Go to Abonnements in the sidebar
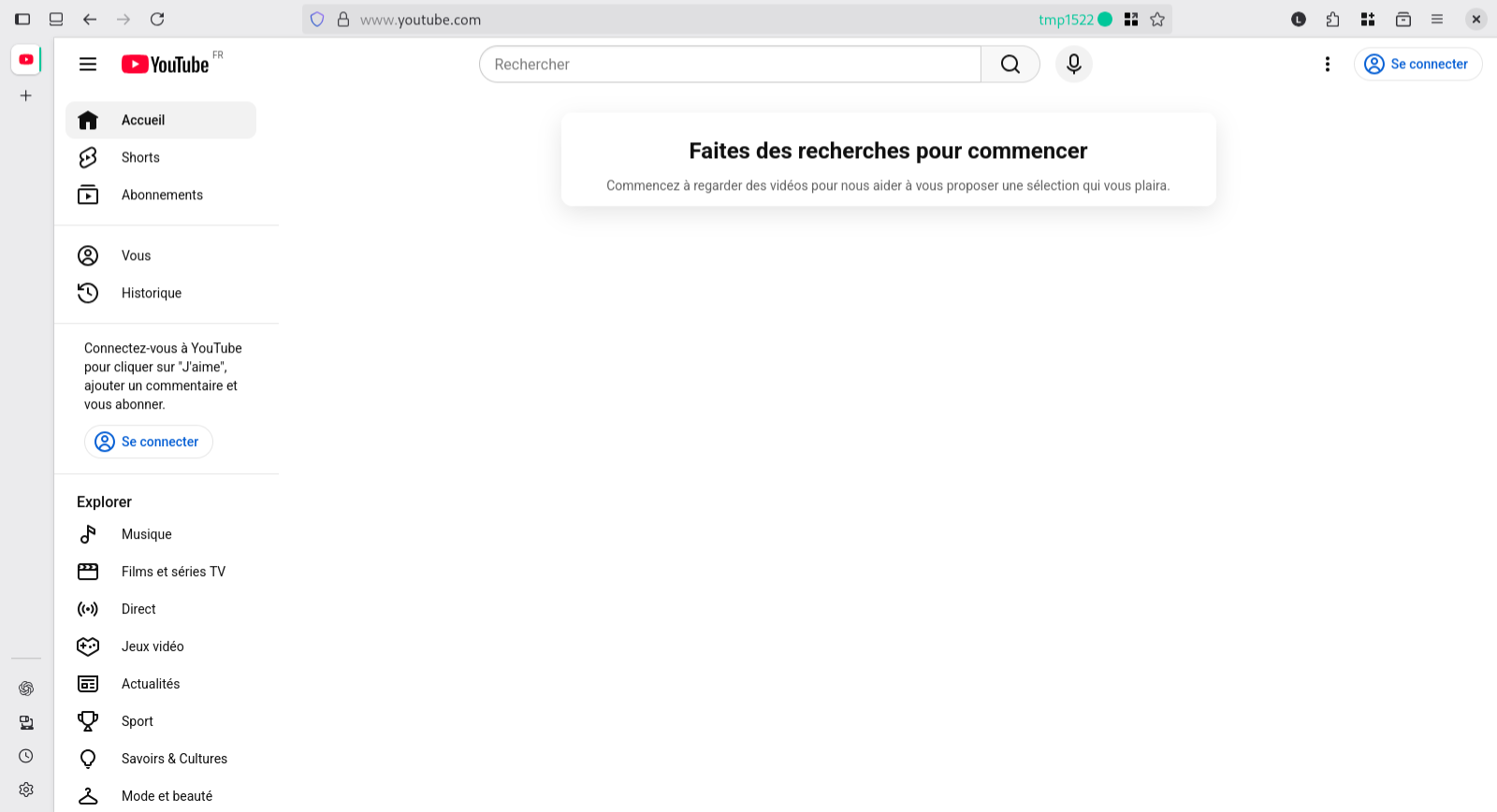1497x812 pixels. [x=161, y=196]
